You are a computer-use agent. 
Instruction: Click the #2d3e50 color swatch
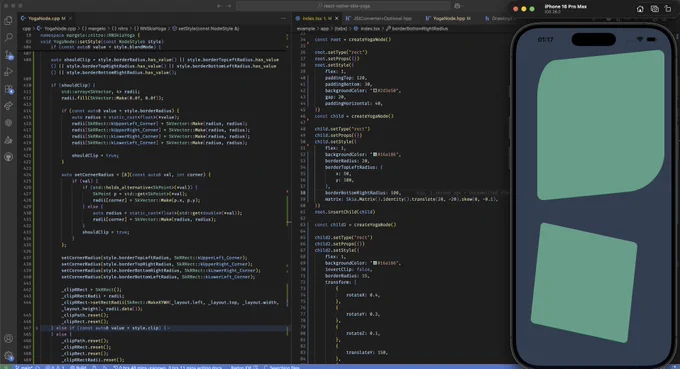click(375, 91)
